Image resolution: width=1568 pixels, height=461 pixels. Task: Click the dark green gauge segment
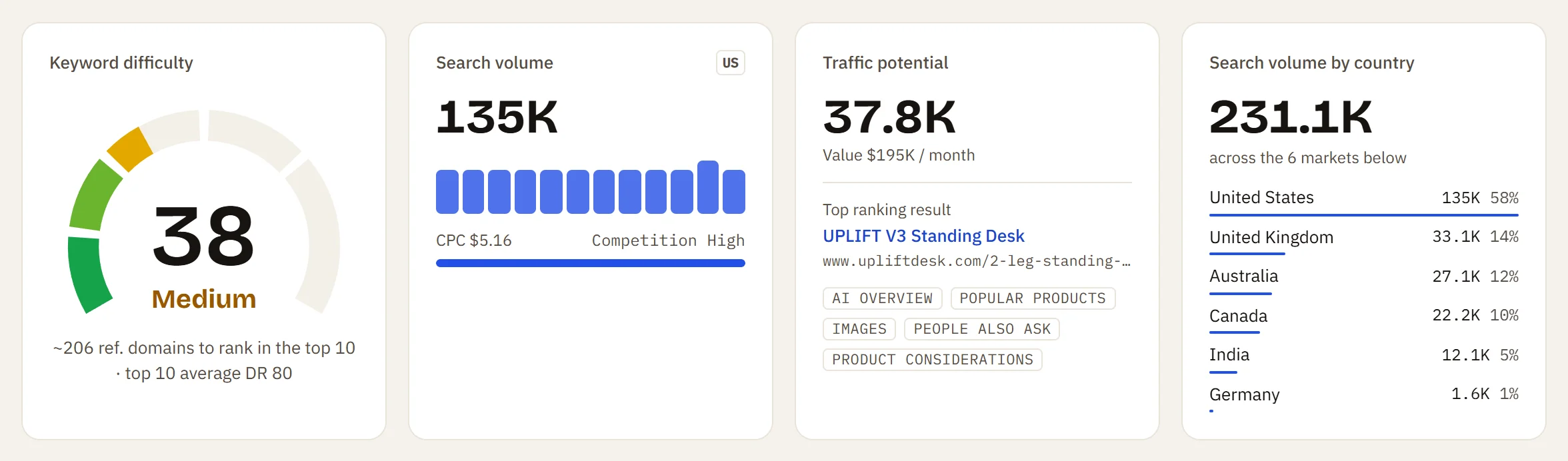(87, 274)
